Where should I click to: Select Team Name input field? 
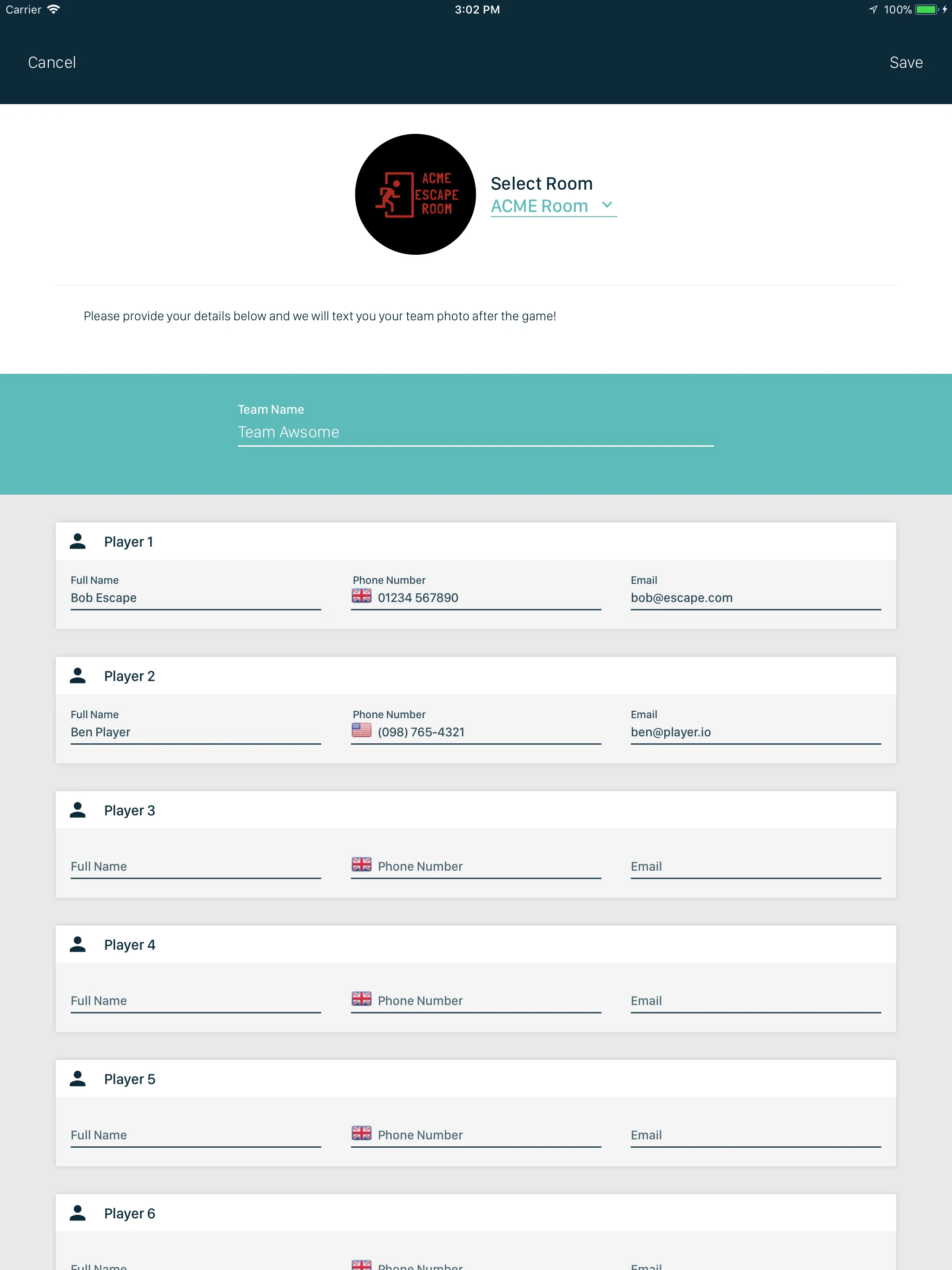click(476, 431)
